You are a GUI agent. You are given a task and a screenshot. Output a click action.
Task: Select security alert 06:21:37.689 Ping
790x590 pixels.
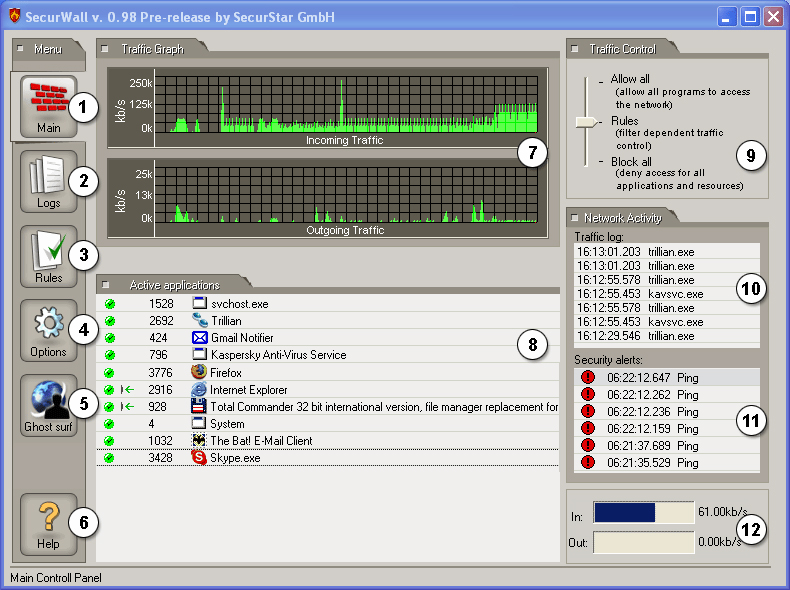(x=667, y=445)
